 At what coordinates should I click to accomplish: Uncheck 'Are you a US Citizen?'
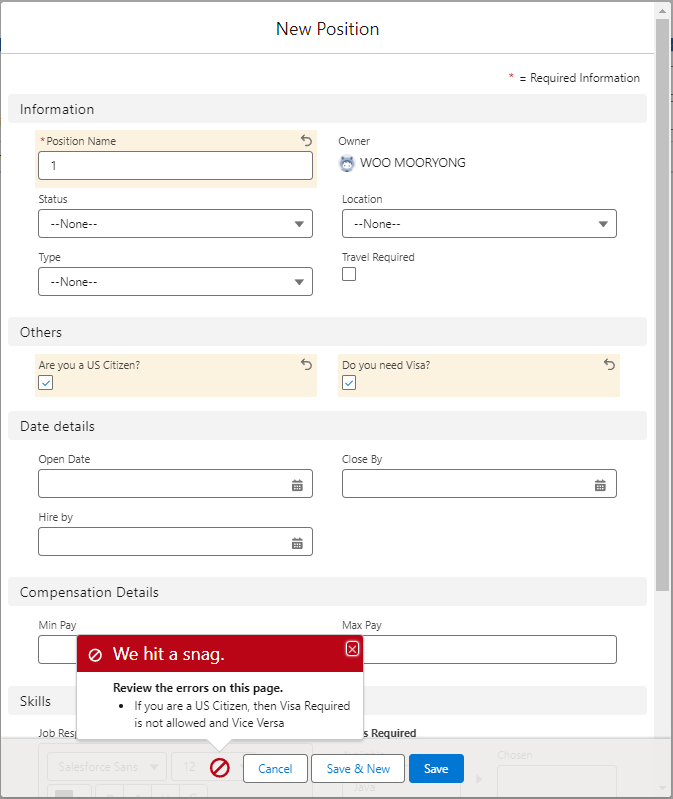point(46,383)
